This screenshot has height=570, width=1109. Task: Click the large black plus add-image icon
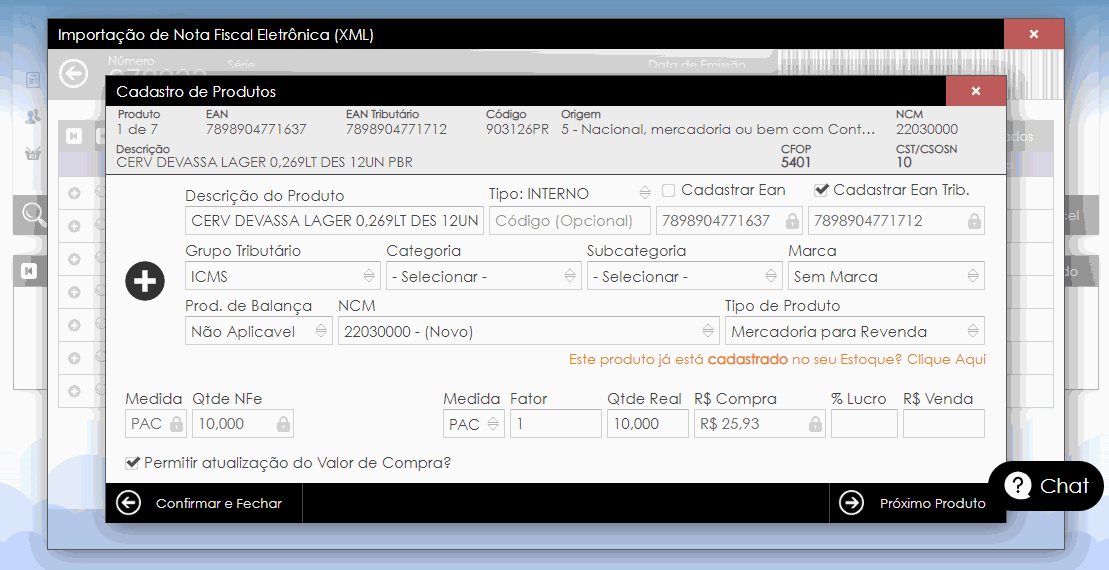(x=145, y=281)
